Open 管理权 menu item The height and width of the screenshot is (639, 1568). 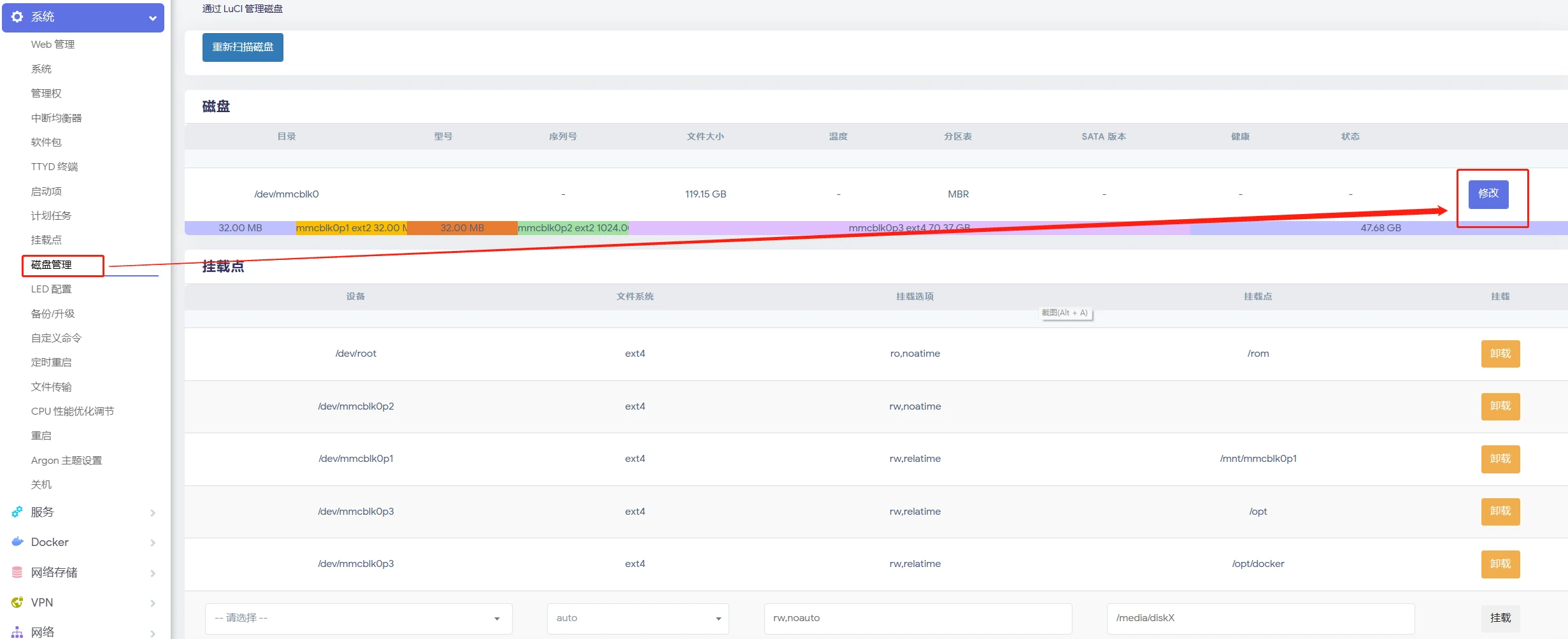tap(46, 94)
